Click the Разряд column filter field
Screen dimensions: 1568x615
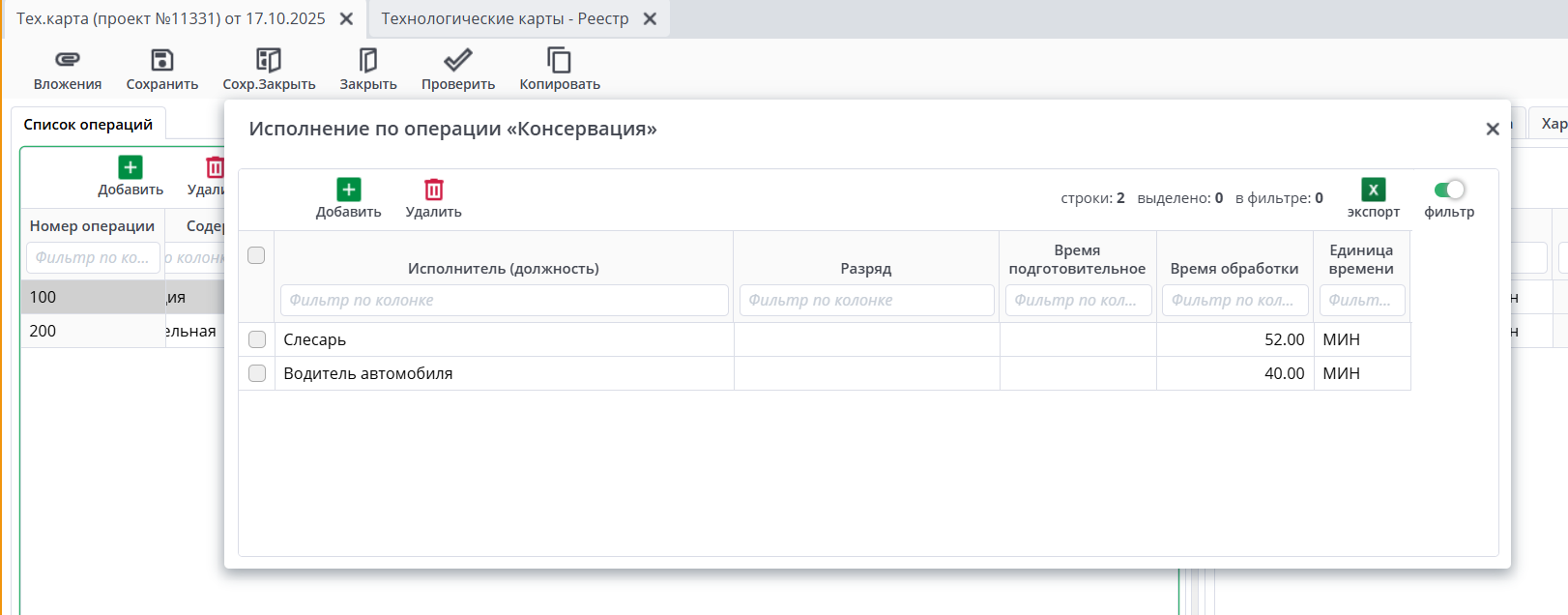click(x=866, y=301)
